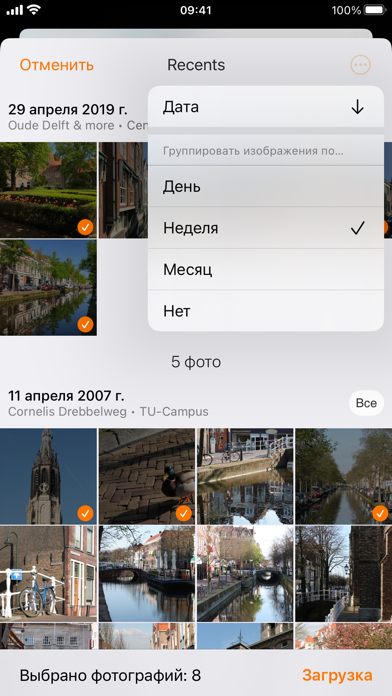Deselect the canal with blue sky photo

[48, 288]
